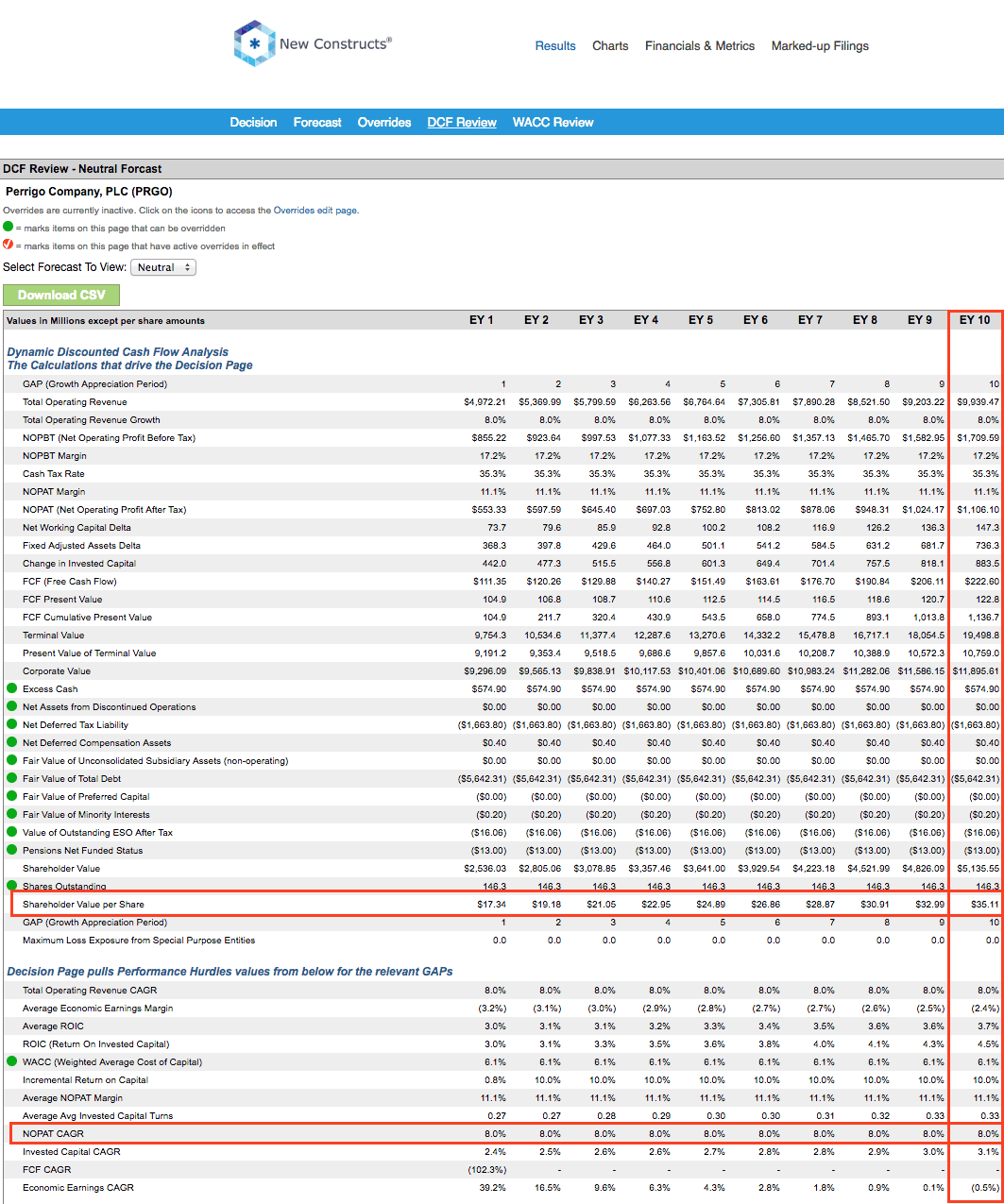Click the New Constructs logo
The width and height of the screenshot is (1004, 1204).
(x=313, y=43)
